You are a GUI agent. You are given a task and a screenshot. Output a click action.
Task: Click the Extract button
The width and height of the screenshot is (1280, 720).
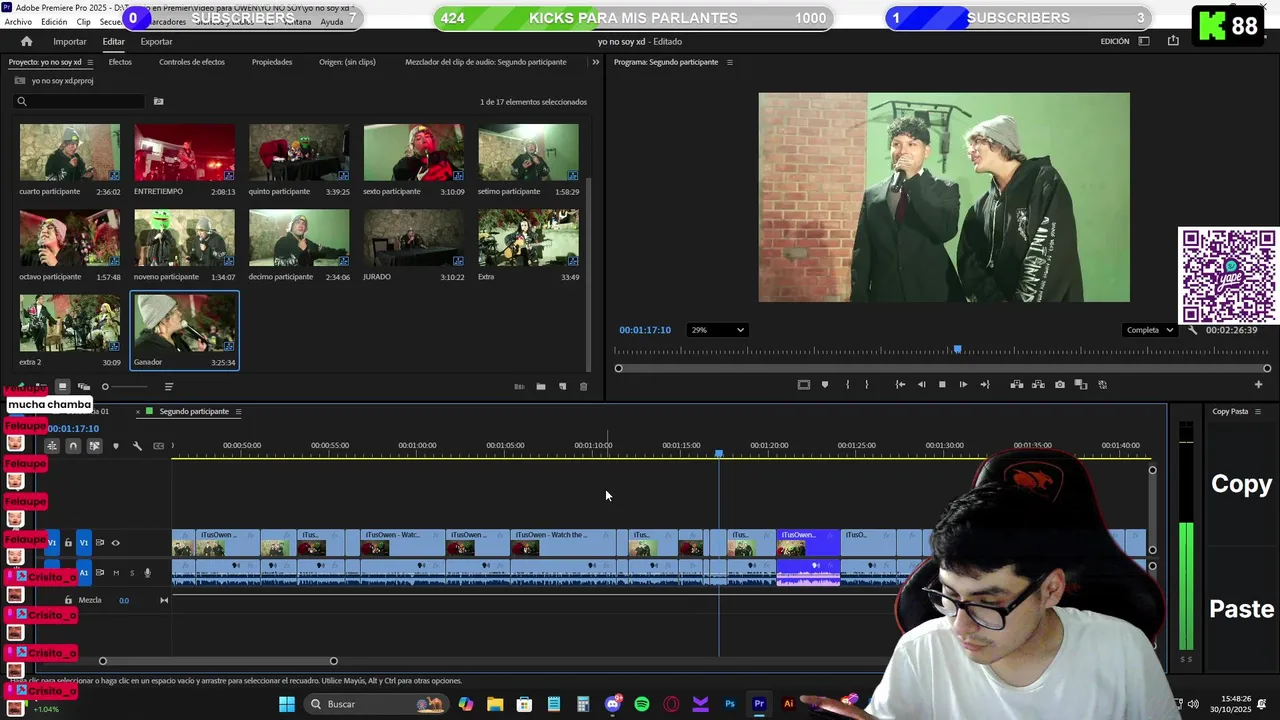pos(1038,385)
